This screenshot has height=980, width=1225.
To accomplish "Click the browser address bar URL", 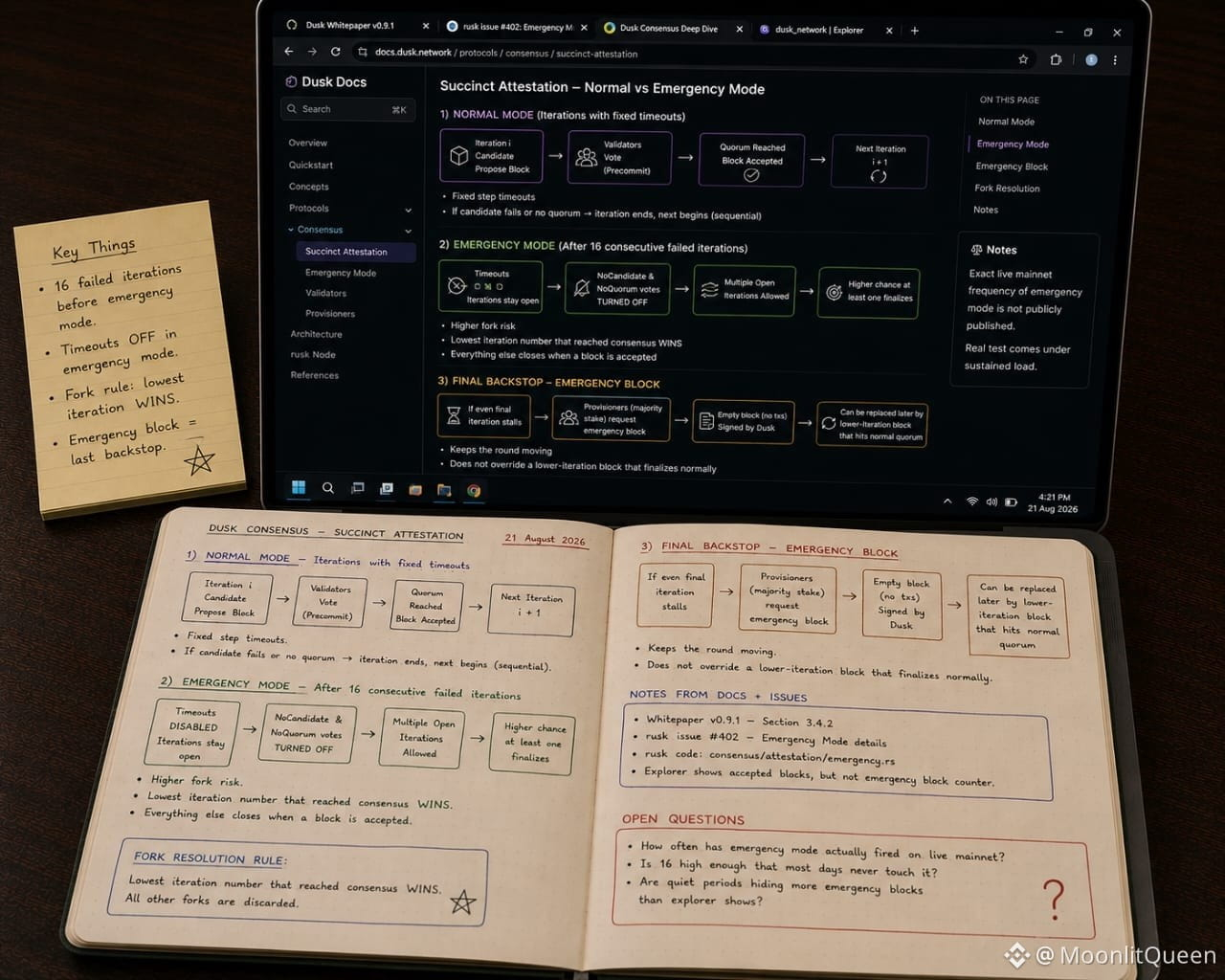I will (x=506, y=54).
